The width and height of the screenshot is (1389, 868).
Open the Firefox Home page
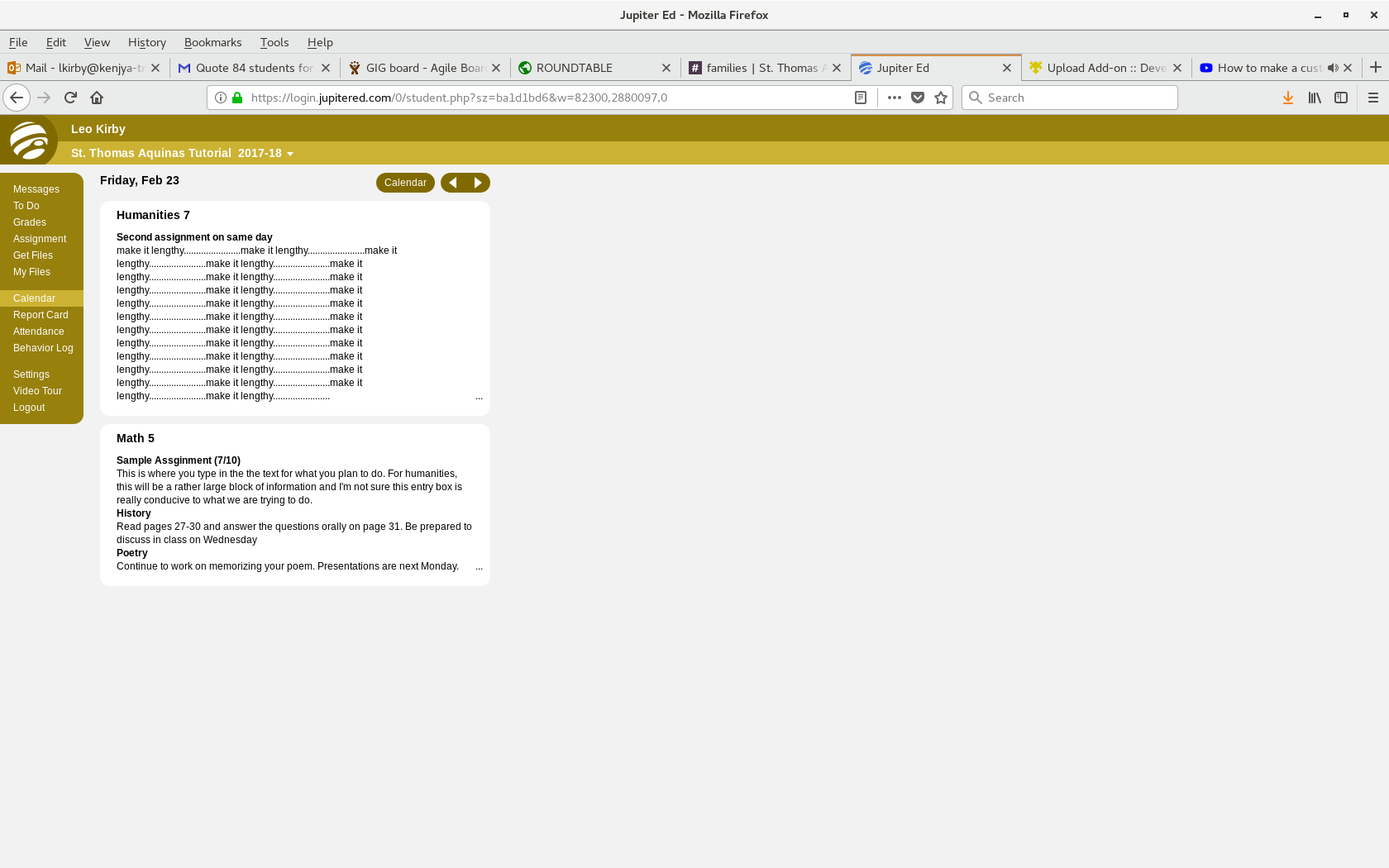point(97,98)
